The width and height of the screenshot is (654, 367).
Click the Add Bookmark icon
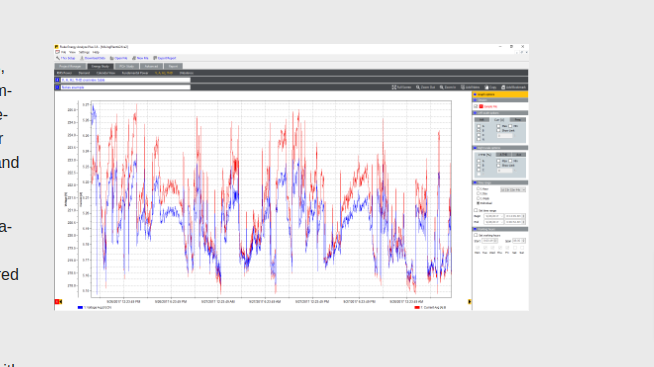pyautogui.click(x=503, y=87)
